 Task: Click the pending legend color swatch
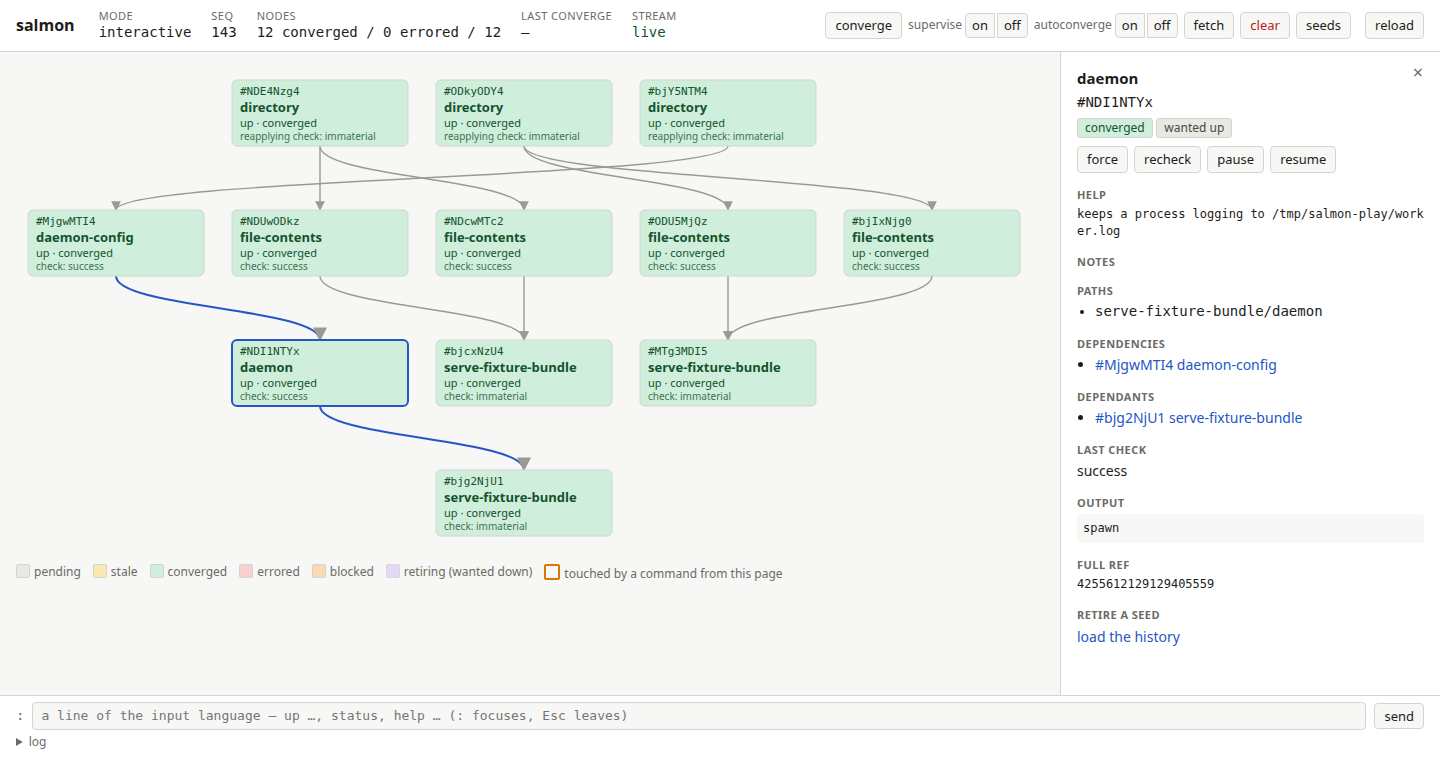tap(23, 572)
